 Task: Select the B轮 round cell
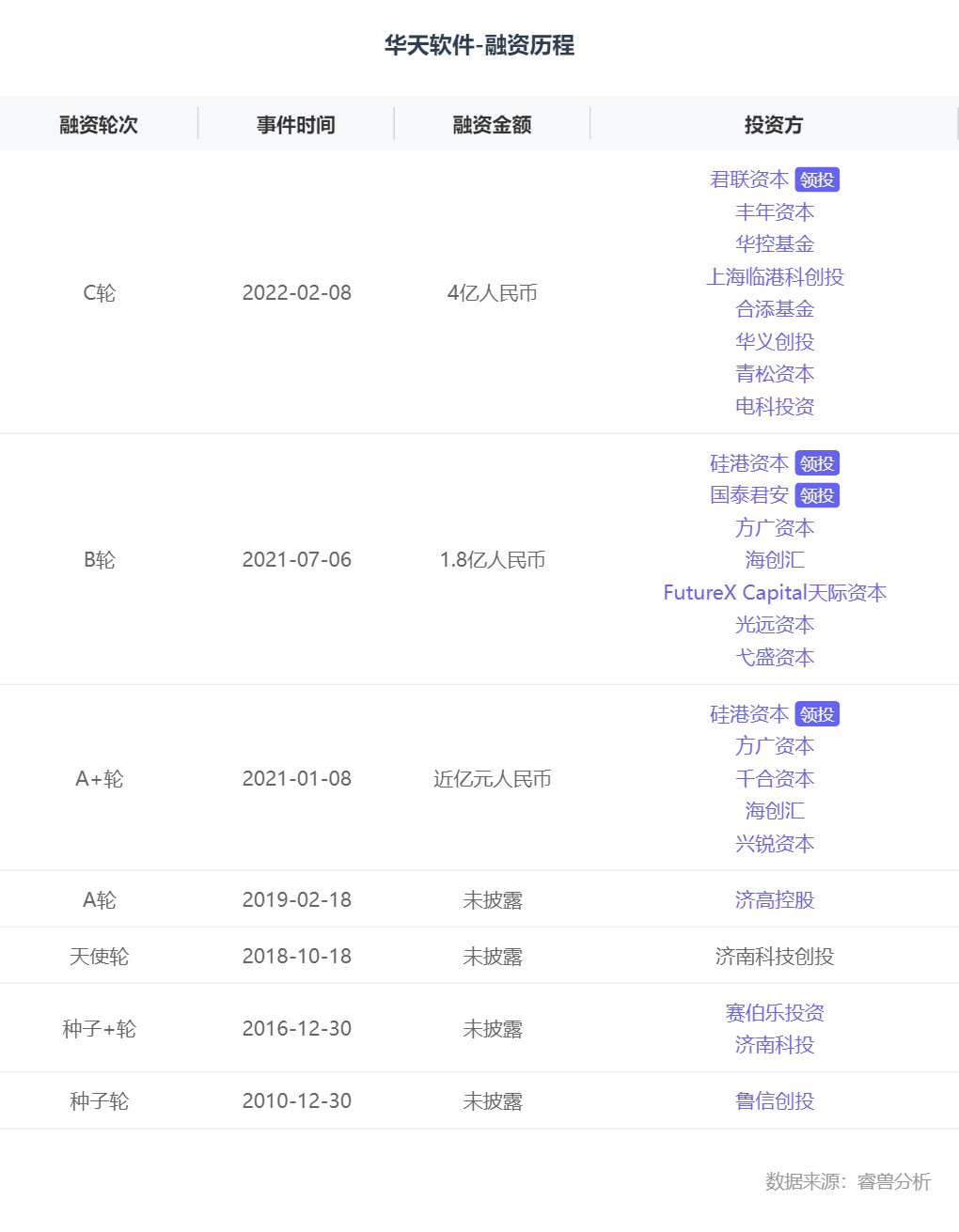[100, 560]
